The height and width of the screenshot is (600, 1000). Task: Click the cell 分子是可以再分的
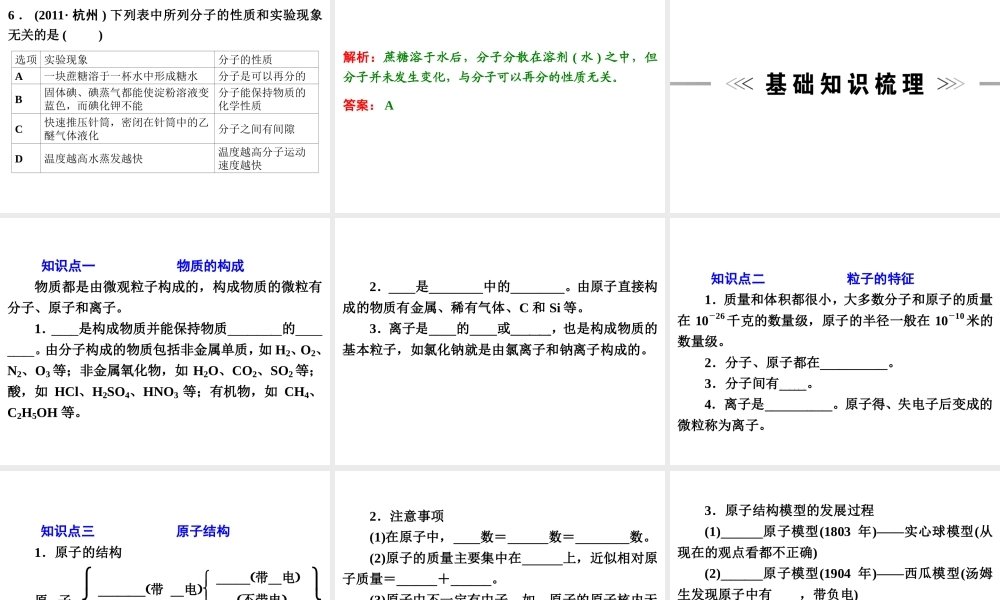(267, 76)
